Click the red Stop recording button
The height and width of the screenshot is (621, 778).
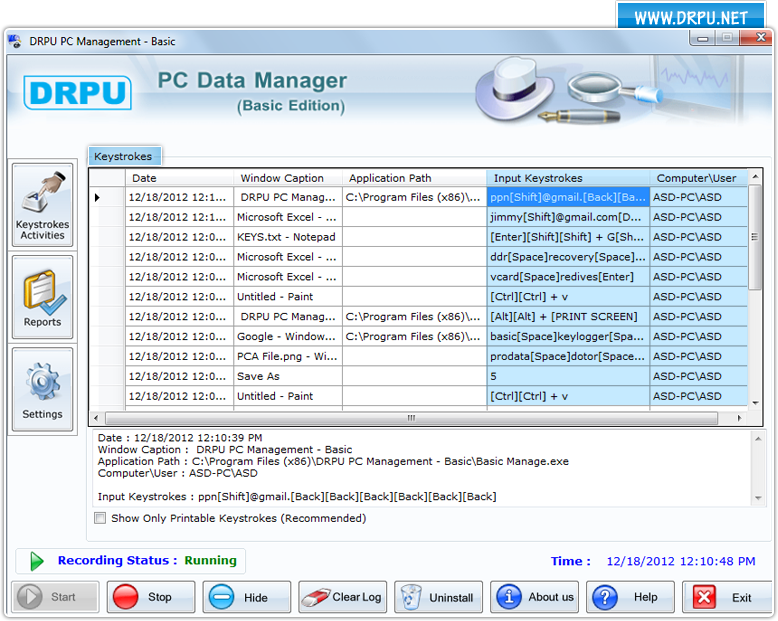[x=151, y=597]
